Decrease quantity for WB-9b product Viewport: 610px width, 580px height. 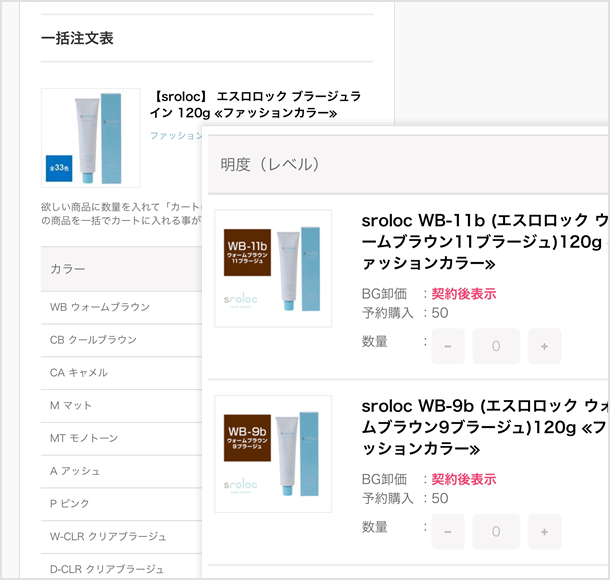click(x=448, y=531)
